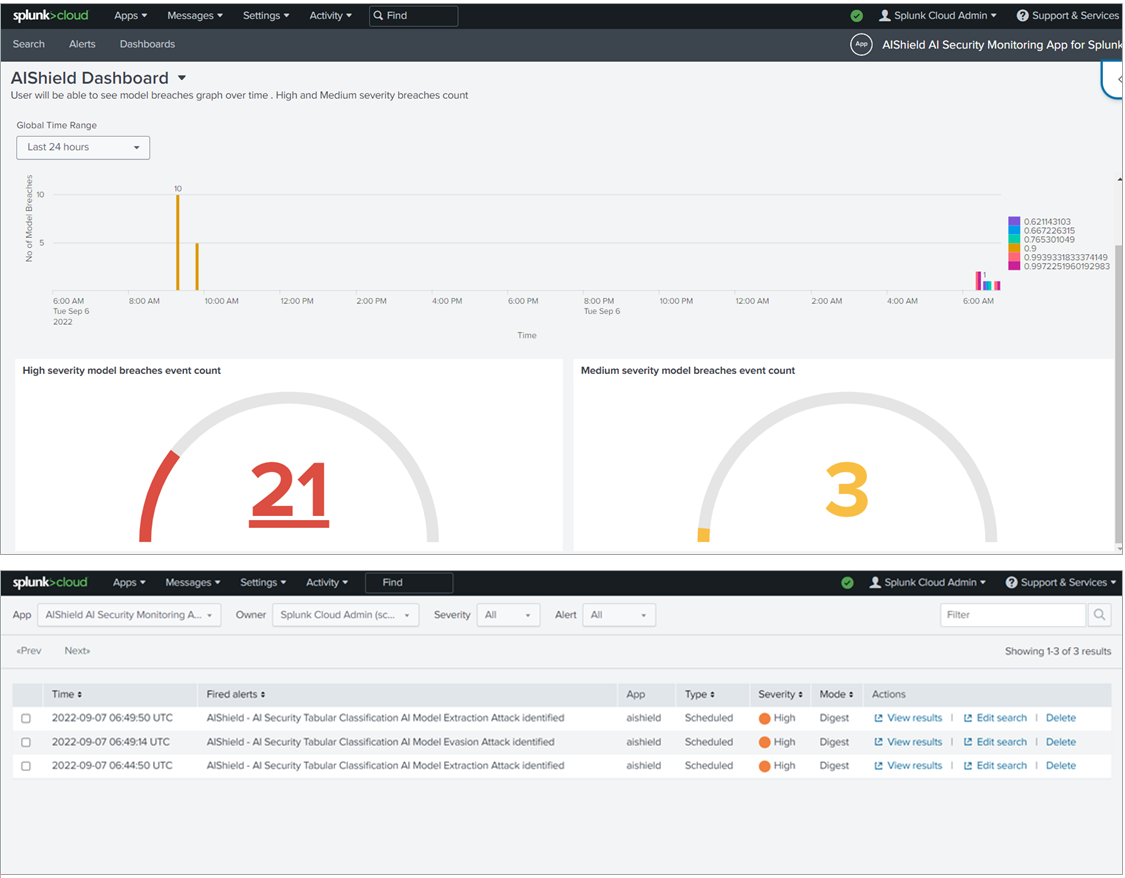Viewport: 1125px width, 878px height.
Task: Click the green health status icon in dashboard header
Action: [856, 16]
